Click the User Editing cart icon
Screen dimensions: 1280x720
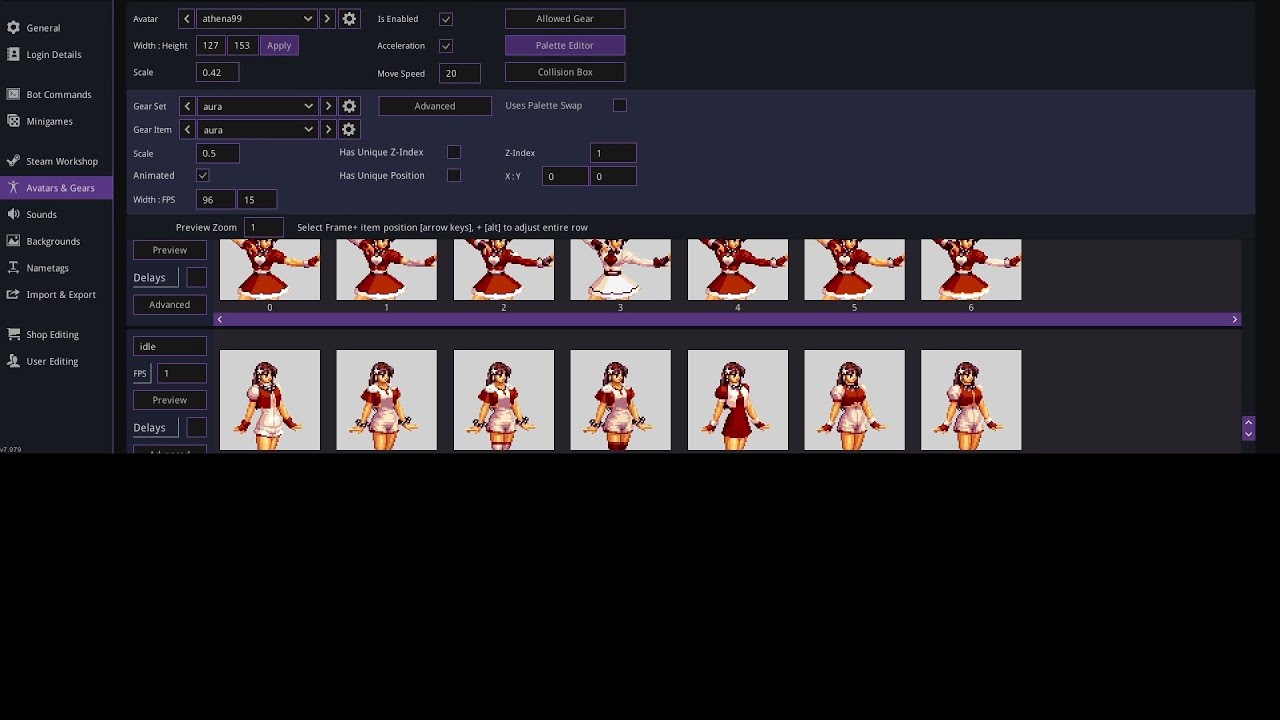[x=13, y=361]
